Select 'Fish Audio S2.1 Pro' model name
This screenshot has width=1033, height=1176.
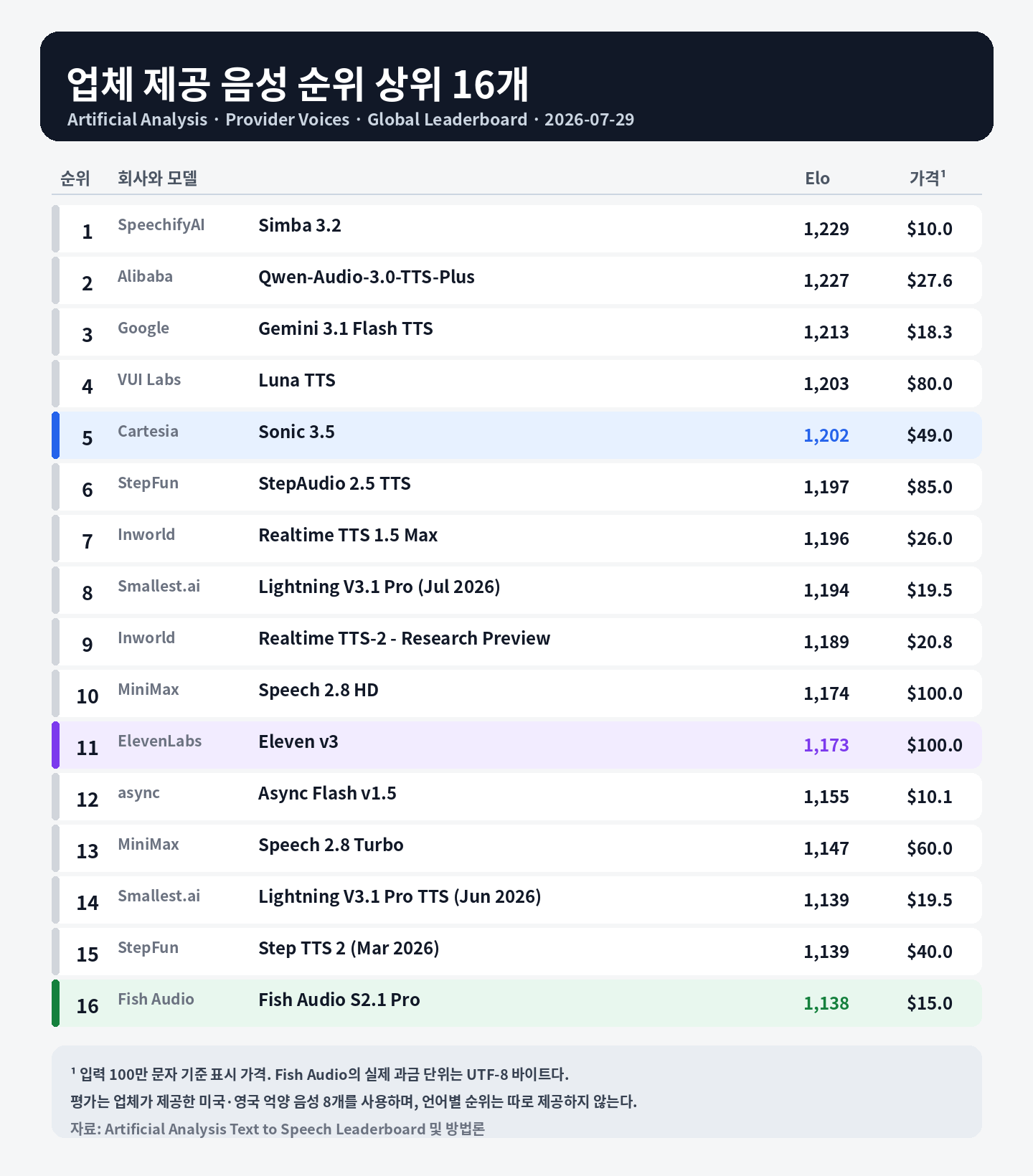[x=339, y=1000]
